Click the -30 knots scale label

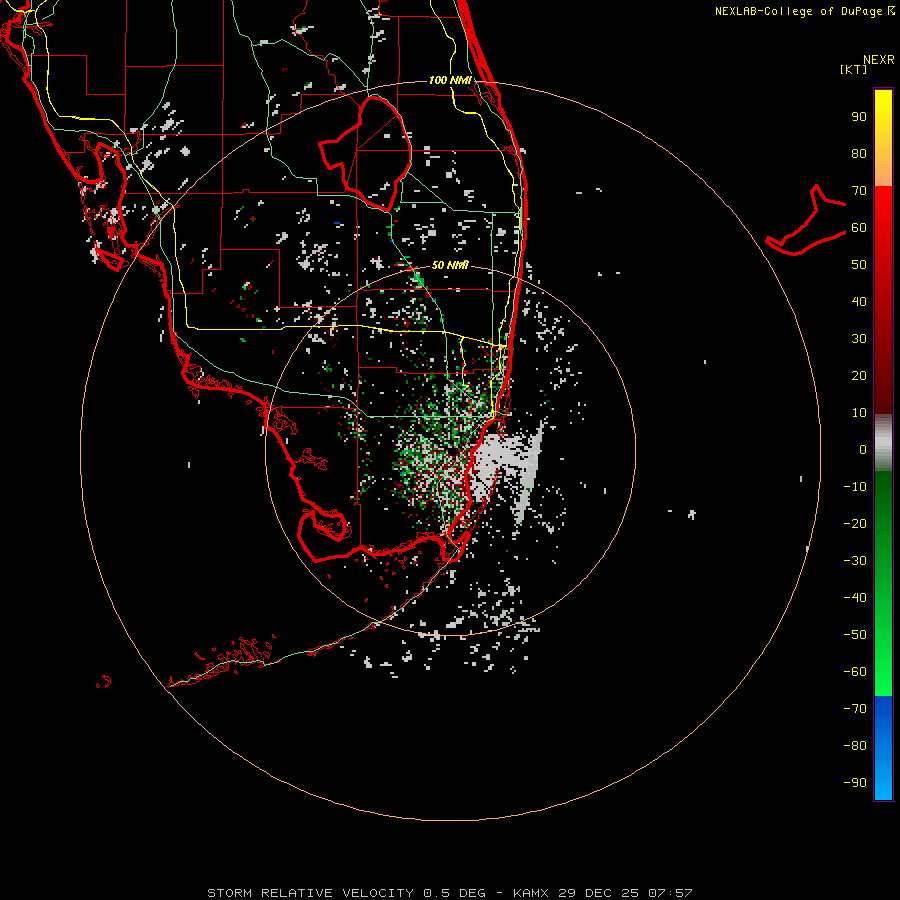click(855, 561)
